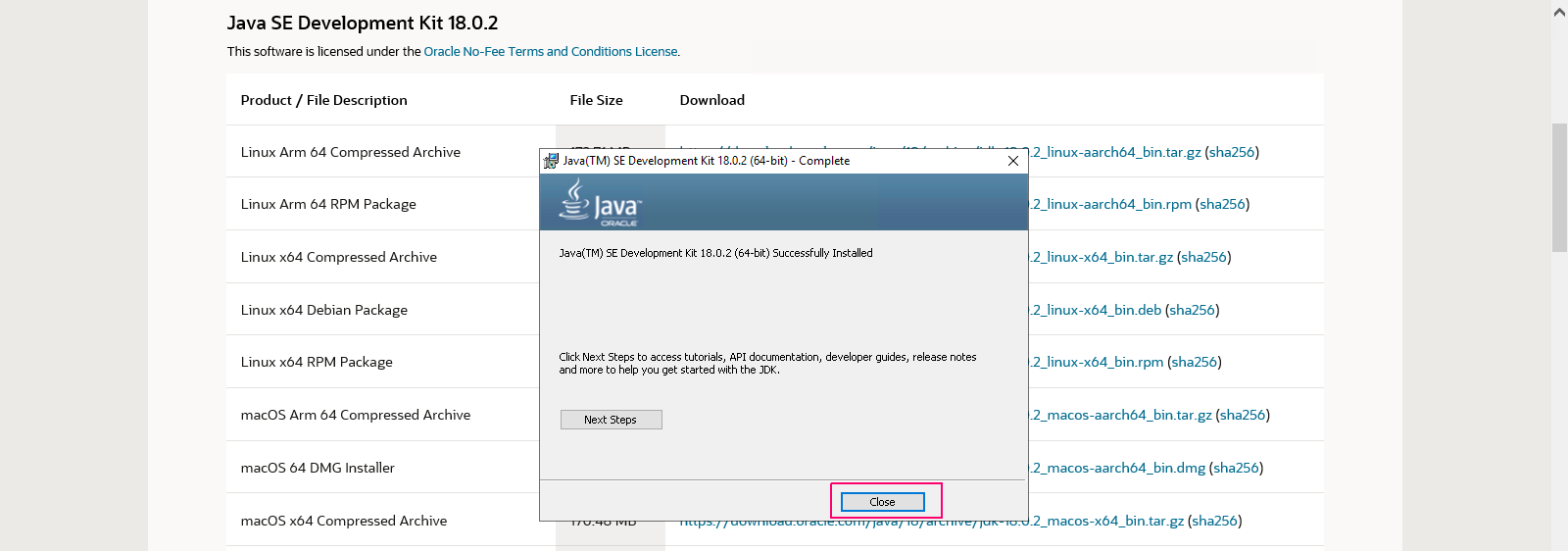Open linux-x64_bin.deb download link
Viewport: 1568px width, 551px height.
(1096, 310)
